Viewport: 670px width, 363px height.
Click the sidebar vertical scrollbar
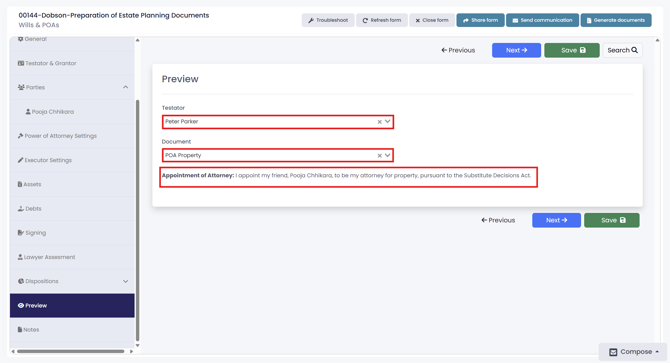138,220
